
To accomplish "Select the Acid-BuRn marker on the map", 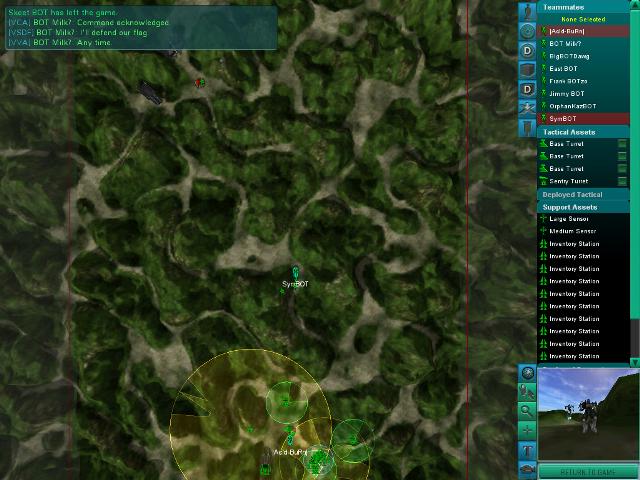I will pyautogui.click(x=290, y=440).
